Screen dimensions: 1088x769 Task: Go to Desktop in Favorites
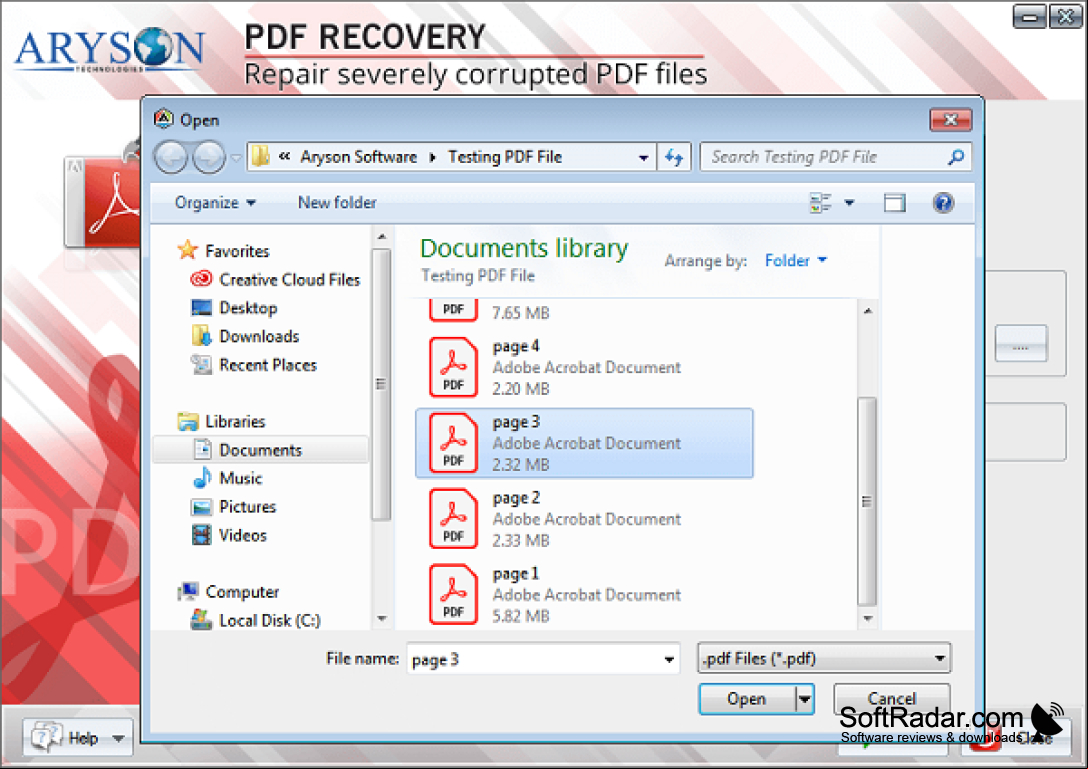click(x=248, y=307)
